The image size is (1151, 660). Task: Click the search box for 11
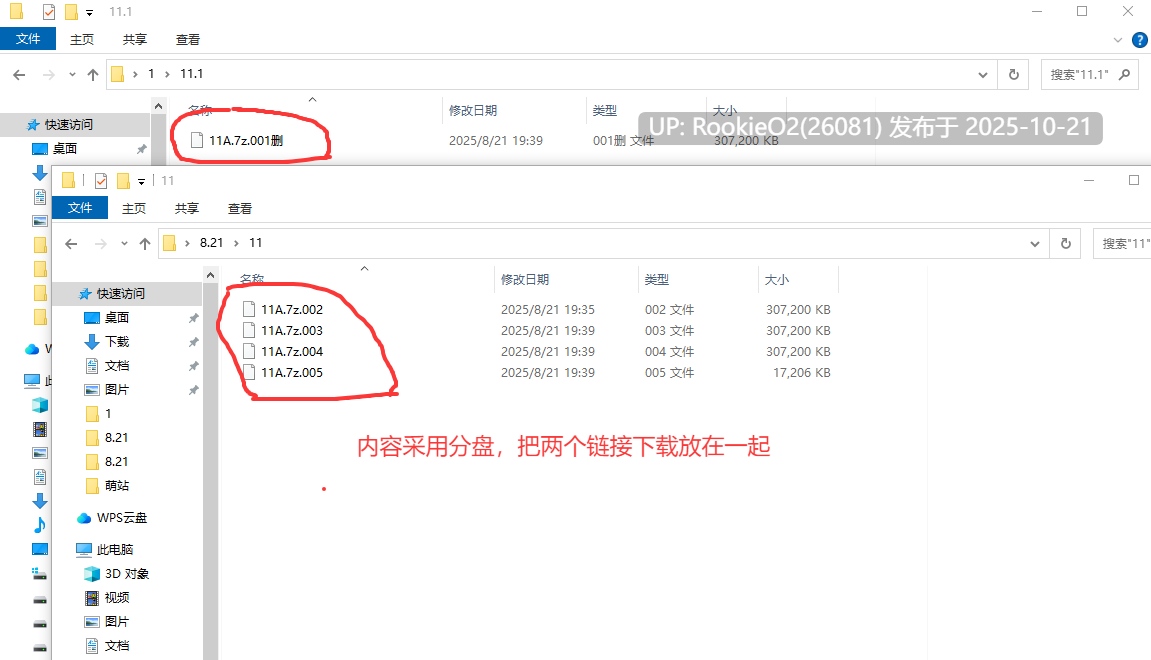click(1122, 244)
